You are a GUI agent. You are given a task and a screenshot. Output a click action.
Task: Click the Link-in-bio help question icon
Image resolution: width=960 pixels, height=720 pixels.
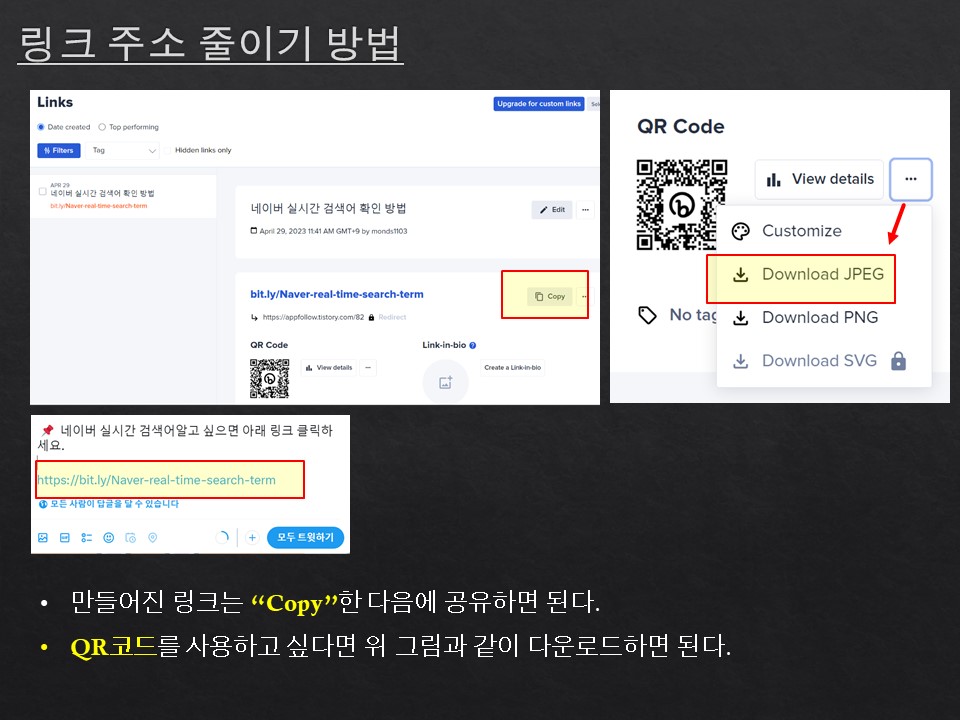tap(473, 345)
